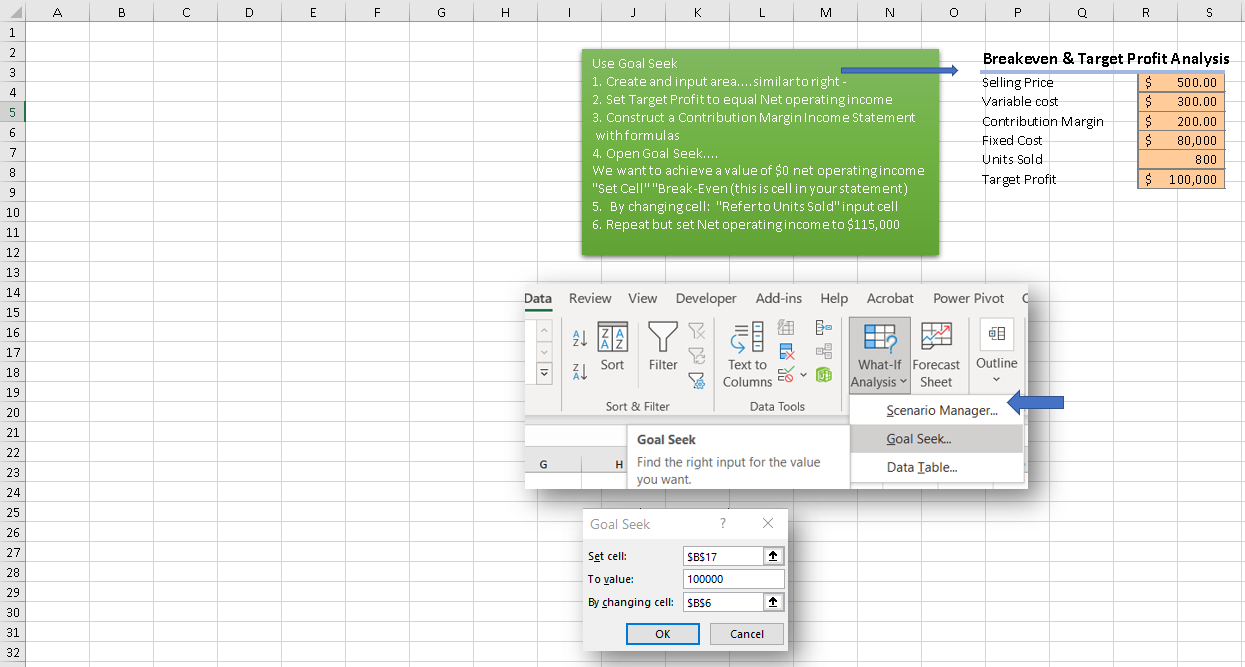Click OK in the Goal Seek dialog
The image size is (1245, 667).
(662, 634)
